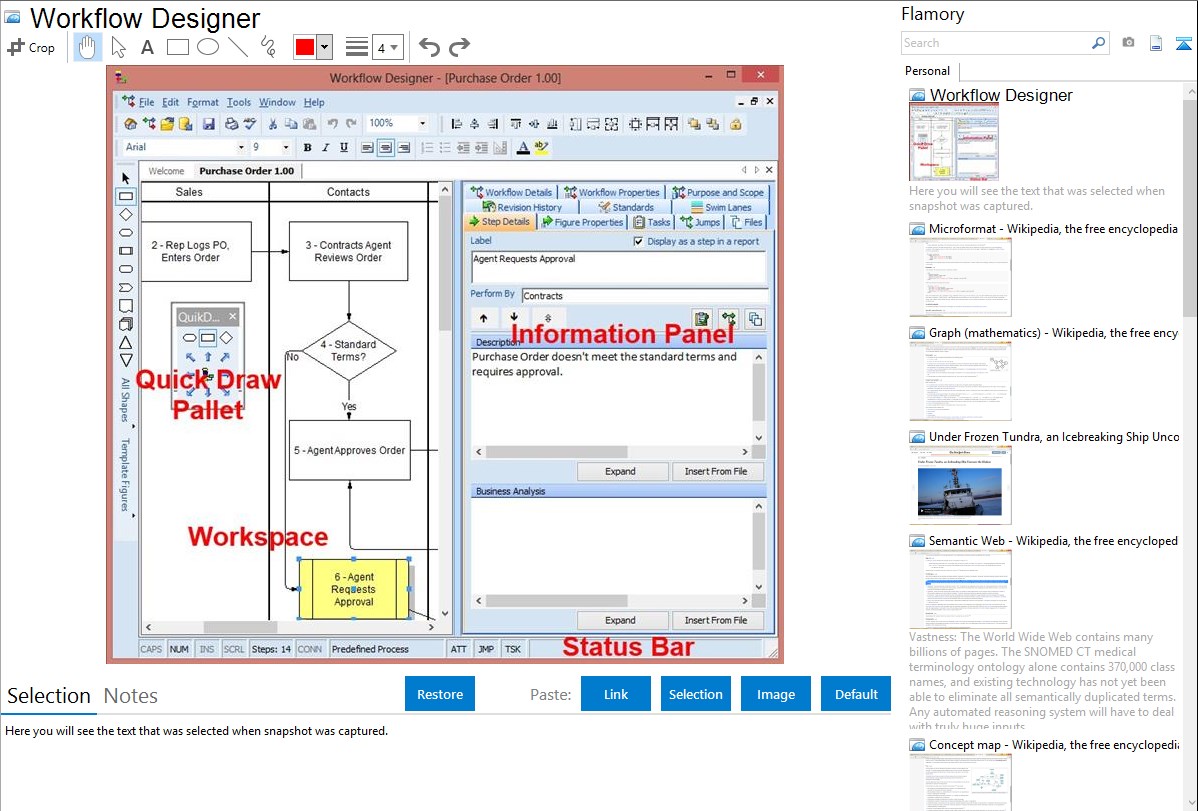Expand the All Shapes side panel
The width and height of the screenshot is (1198, 811).
pos(125,401)
